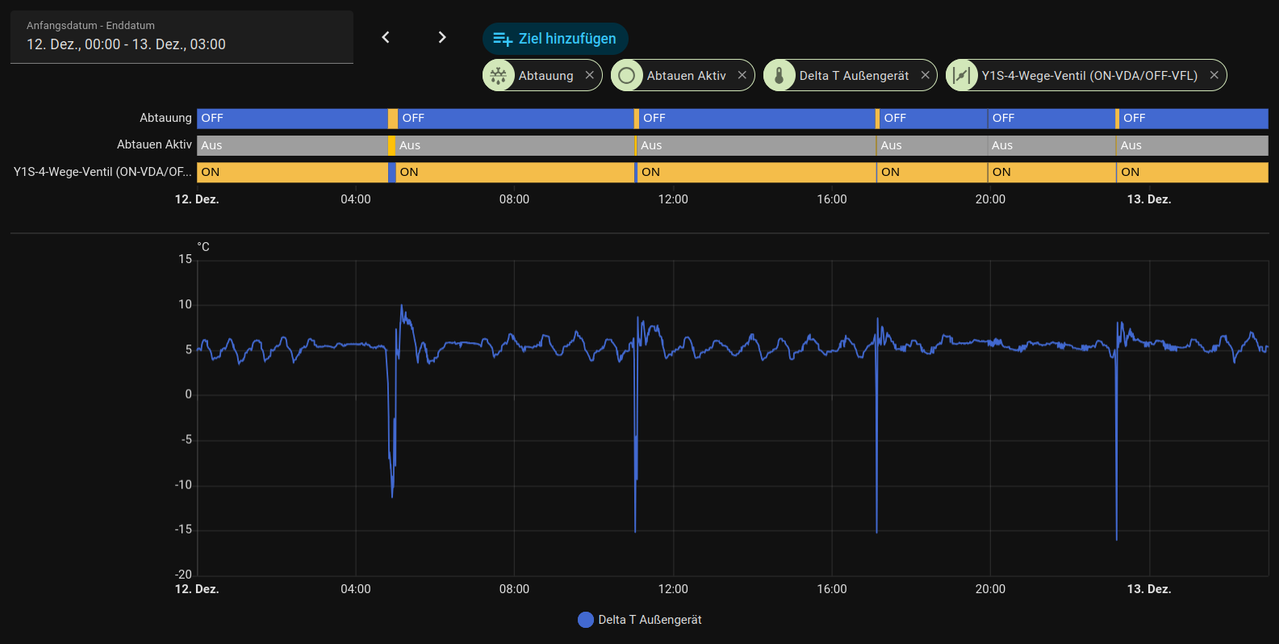Click the Abtauen Aktiv row label
This screenshot has height=644, width=1279.
[x=152, y=145]
